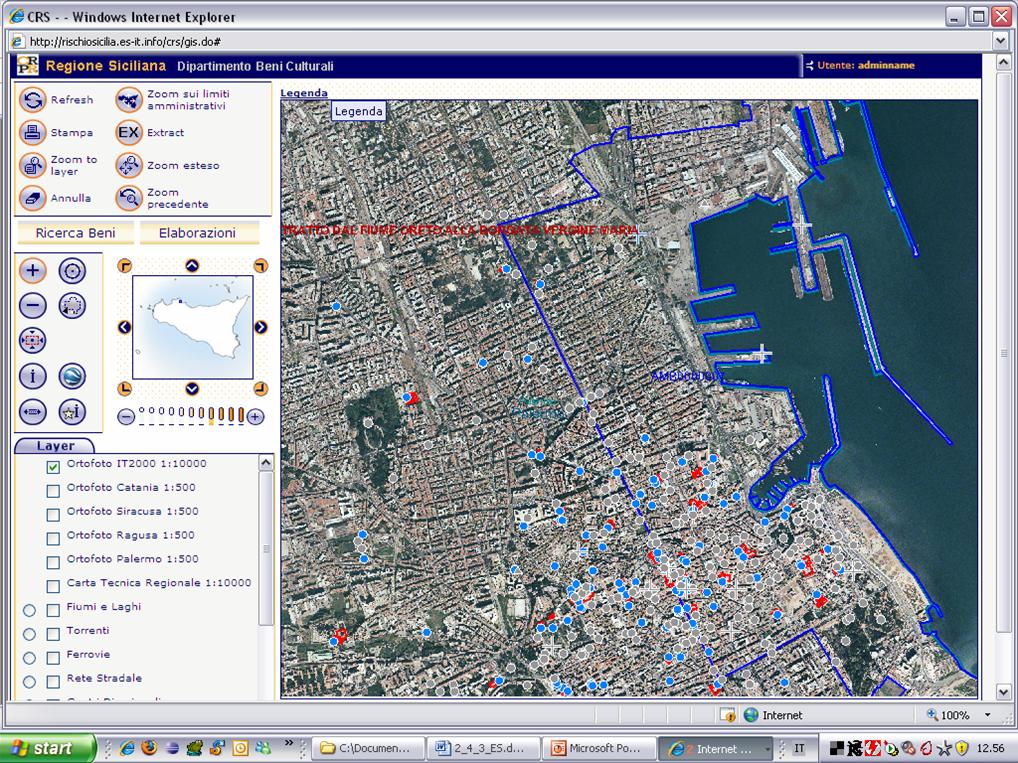The width and height of the screenshot is (1018, 763).
Task: Select the minus zoom-out map tool
Action: pyautogui.click(x=33, y=306)
